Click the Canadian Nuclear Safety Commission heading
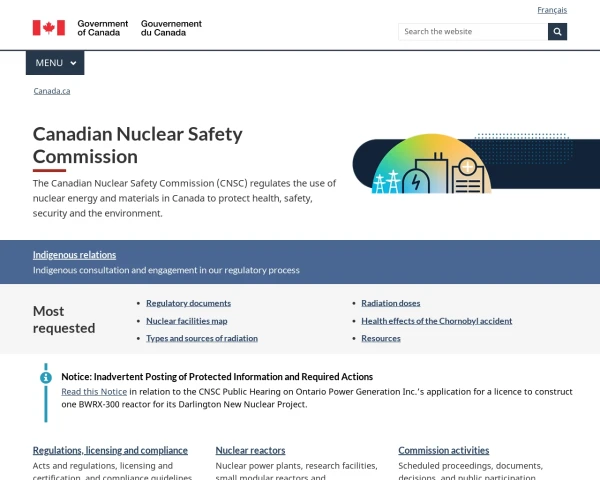 pyautogui.click(x=138, y=145)
